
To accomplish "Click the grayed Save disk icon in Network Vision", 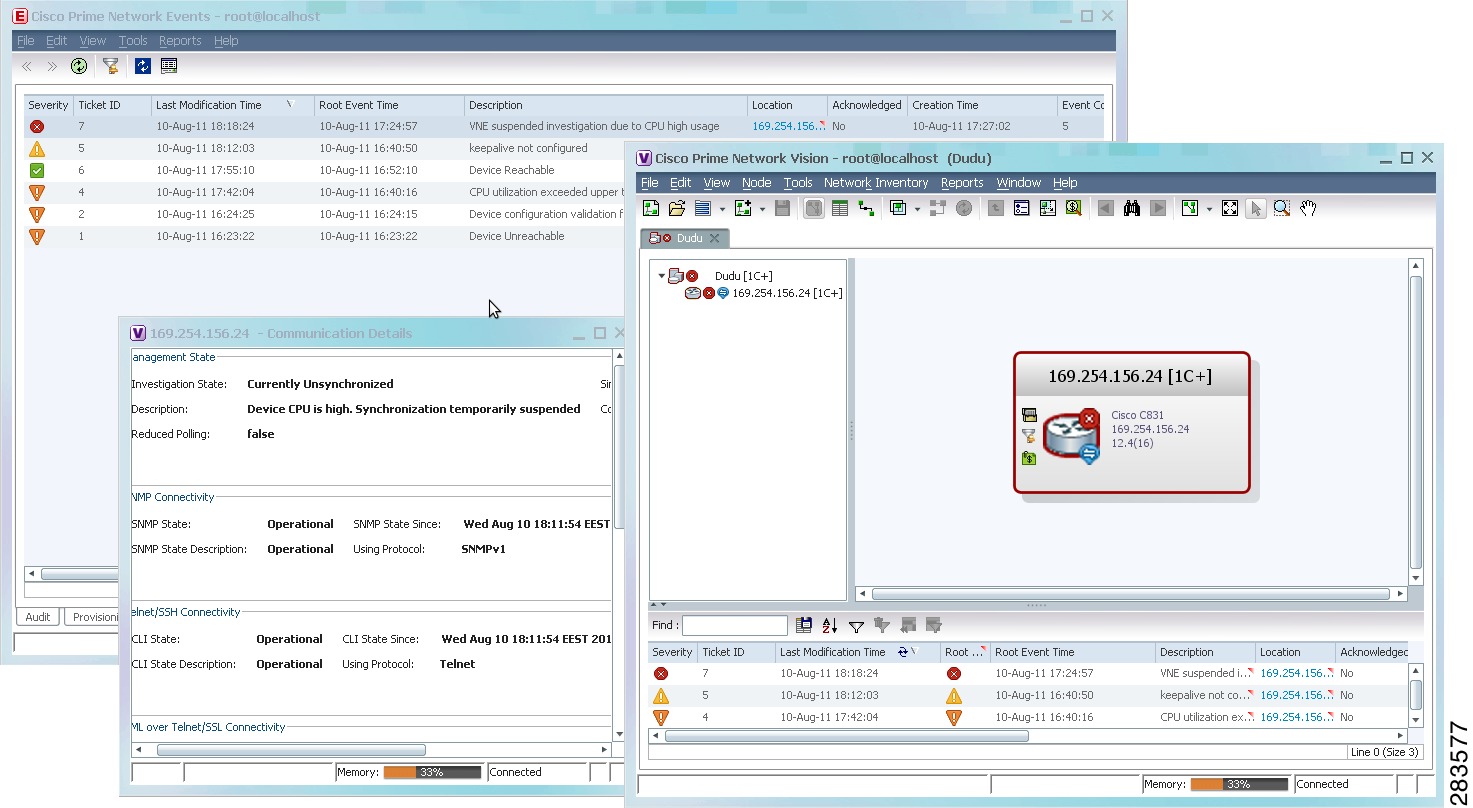I will click(783, 208).
